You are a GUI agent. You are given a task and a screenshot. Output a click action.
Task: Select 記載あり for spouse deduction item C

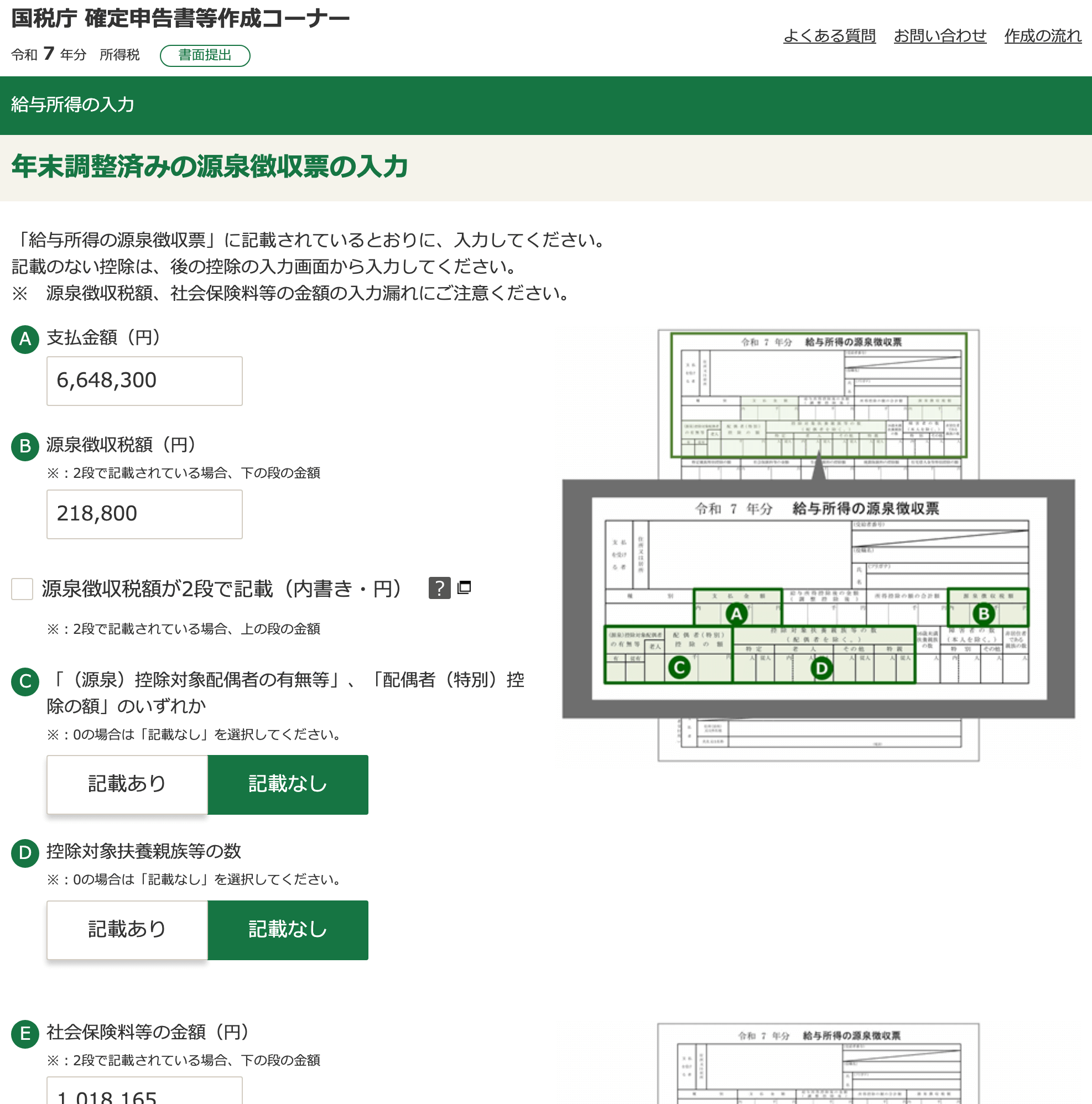pyautogui.click(x=127, y=784)
